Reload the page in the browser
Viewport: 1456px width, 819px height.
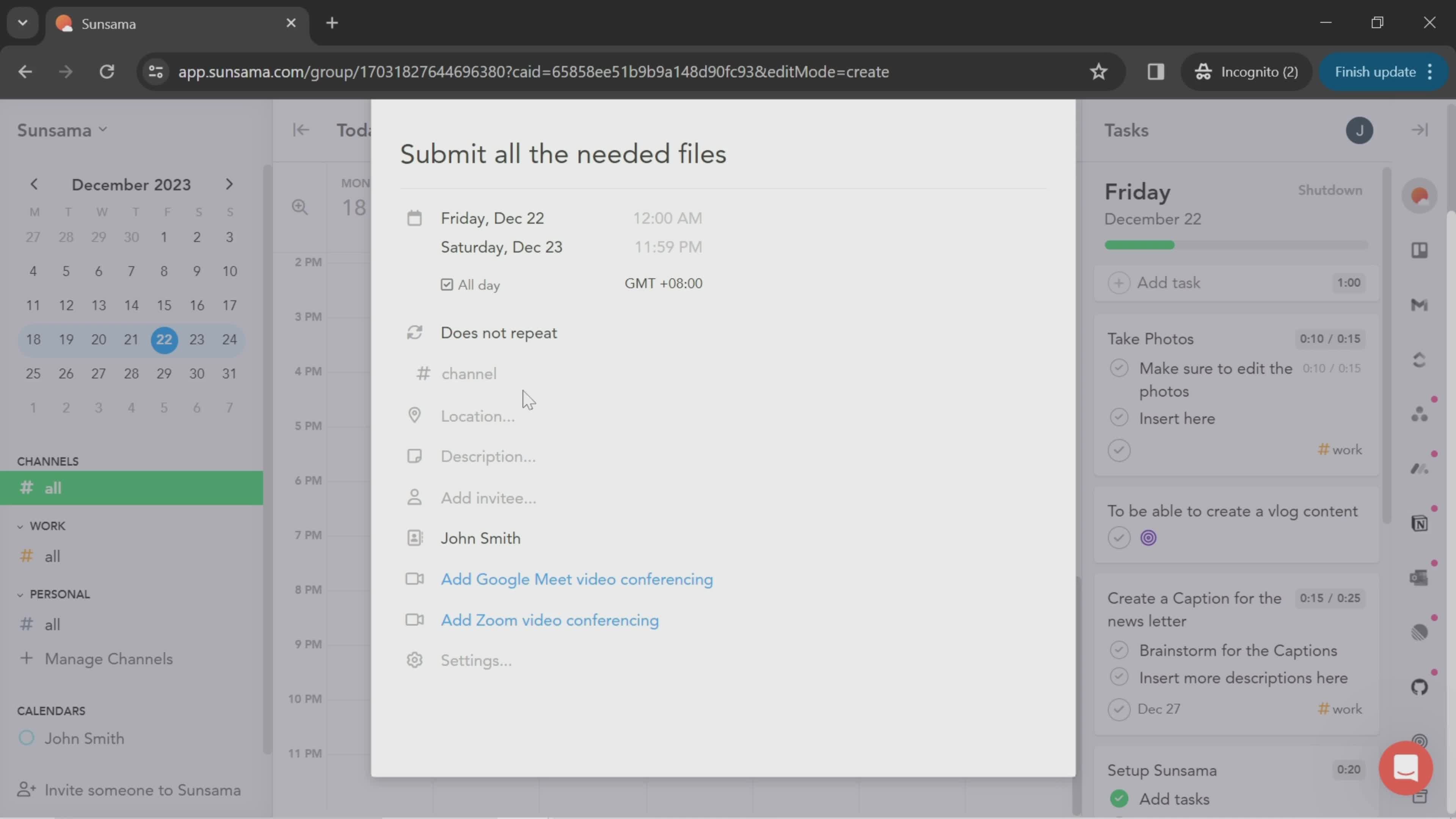coord(107,72)
